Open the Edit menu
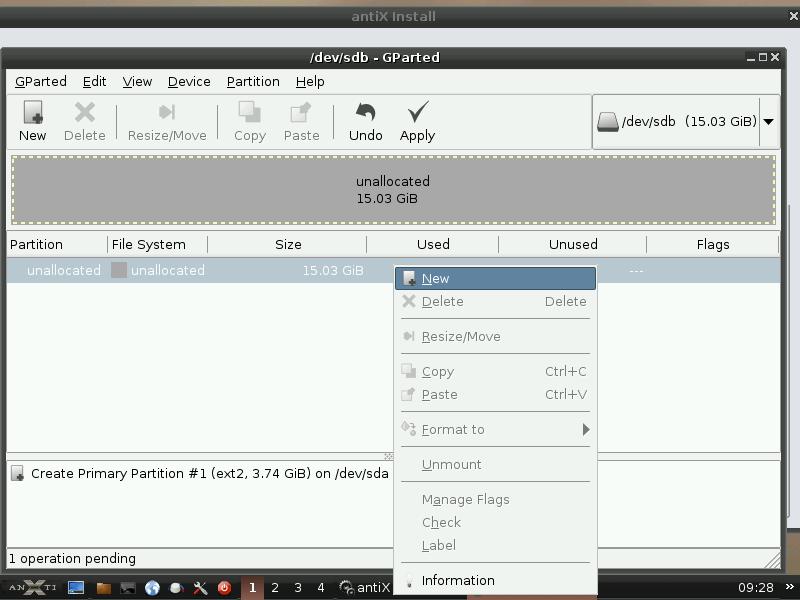This screenshot has height=600, width=800. (94, 82)
